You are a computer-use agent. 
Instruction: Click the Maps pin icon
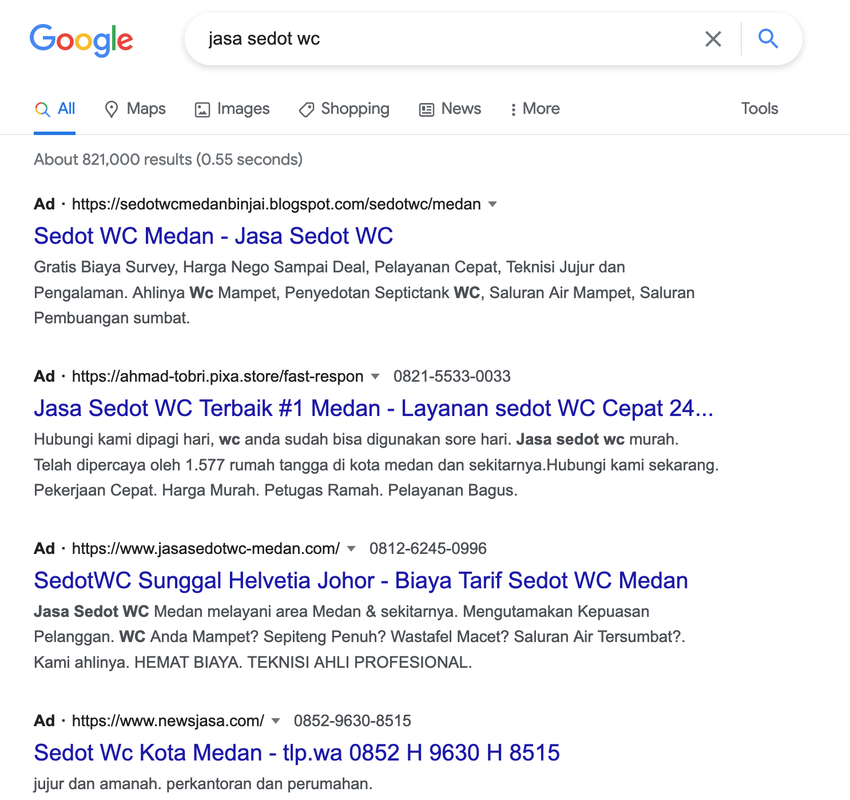coord(111,109)
